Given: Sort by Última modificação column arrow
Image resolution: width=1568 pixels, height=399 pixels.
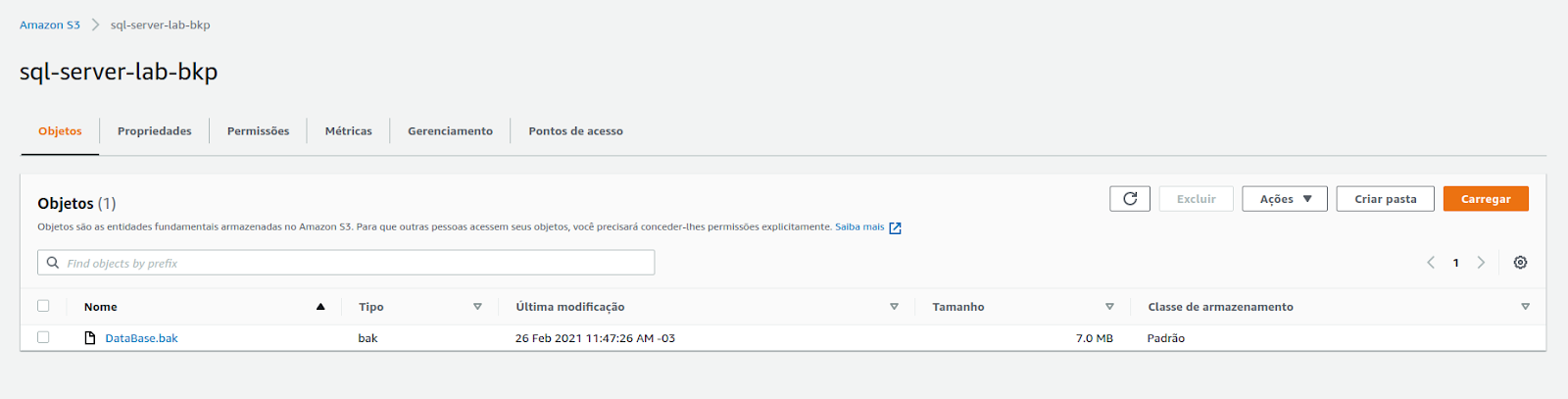Looking at the screenshot, I should tap(894, 307).
